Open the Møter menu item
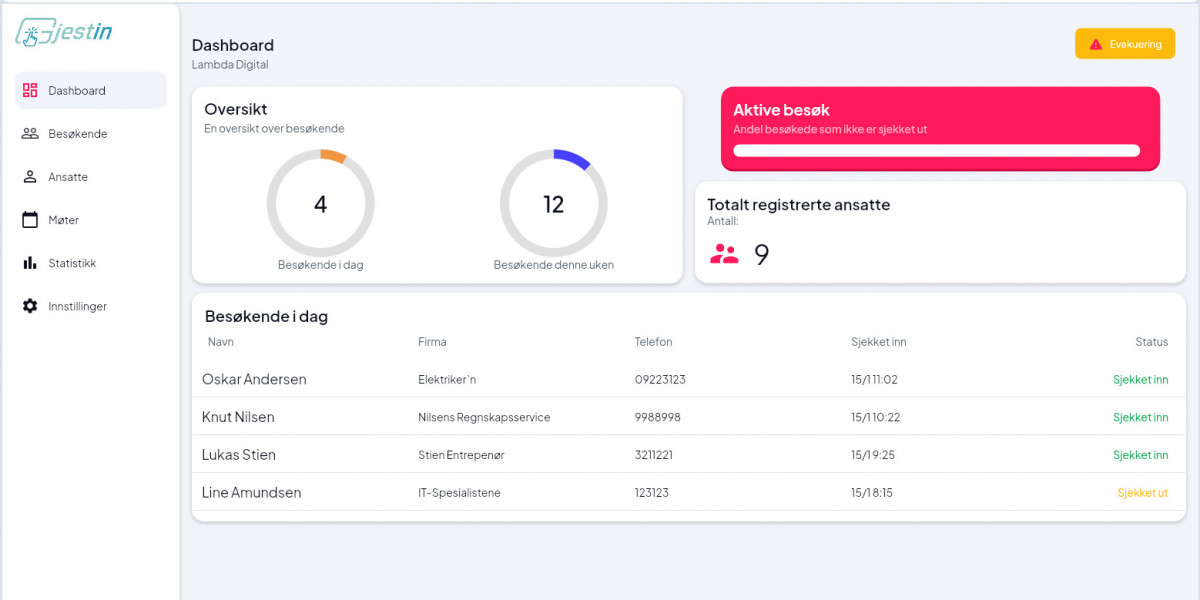Viewport: 1200px width, 600px height. (64, 220)
